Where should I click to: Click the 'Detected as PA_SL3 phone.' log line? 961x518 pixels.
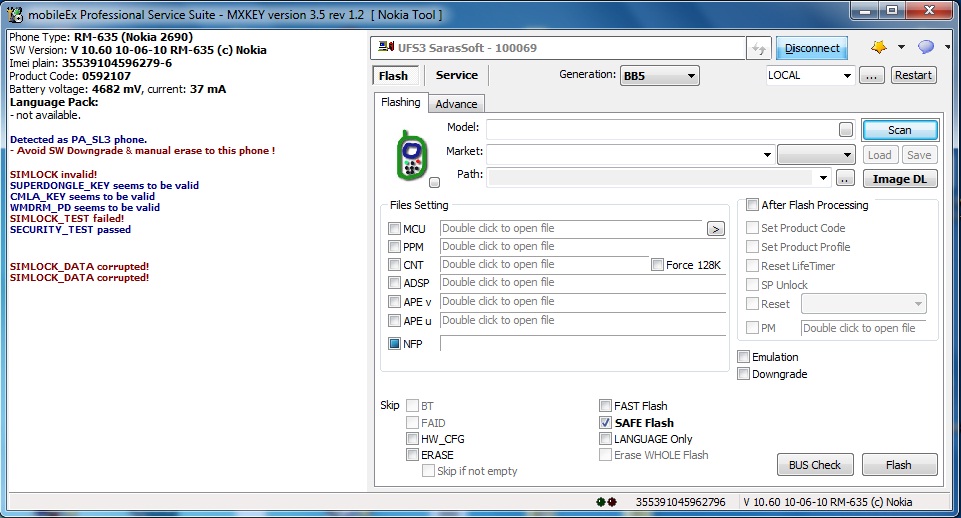[x=78, y=139]
